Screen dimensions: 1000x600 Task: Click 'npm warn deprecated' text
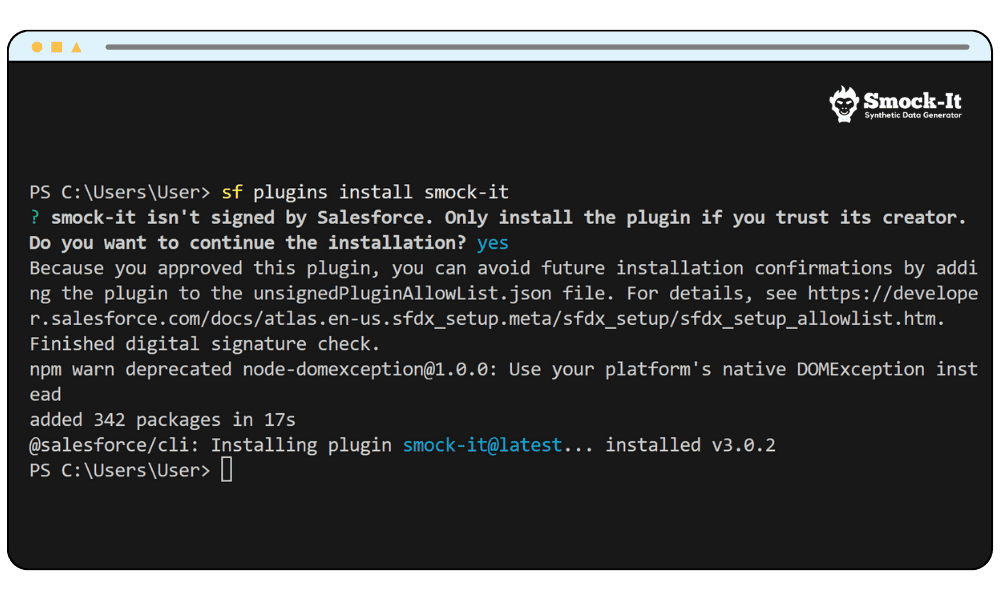tap(131, 369)
